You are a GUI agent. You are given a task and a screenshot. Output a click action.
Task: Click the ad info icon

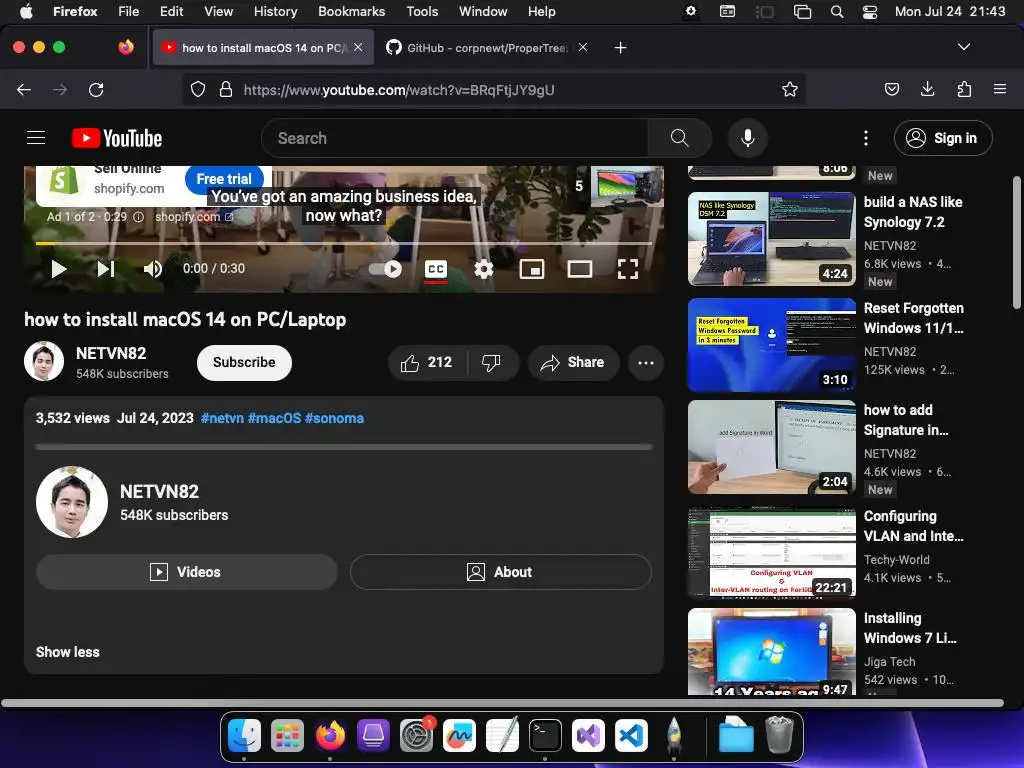138,217
